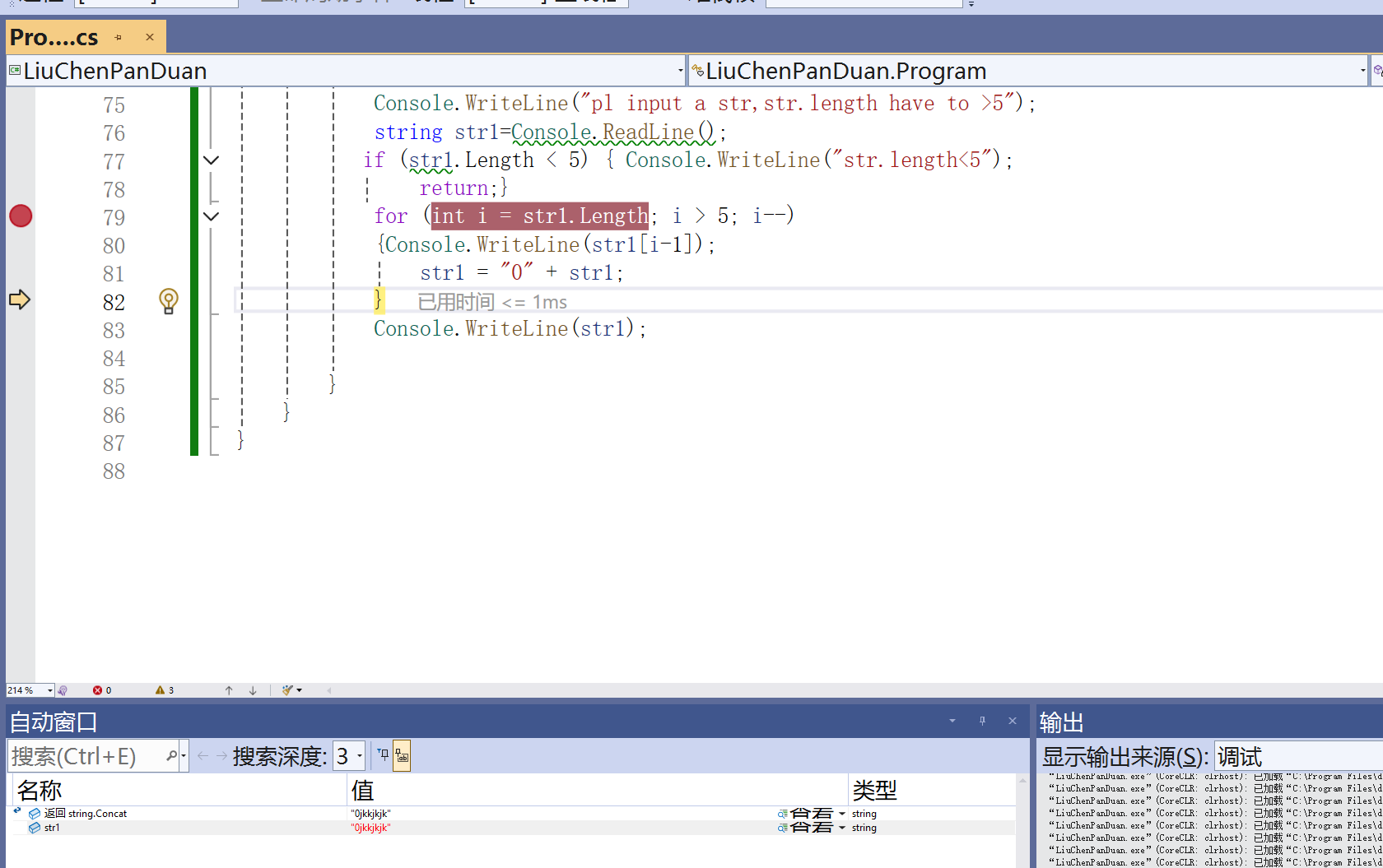
Task: Click the string.Concat return value "0jkkjkjk"
Action: [x=370, y=814]
